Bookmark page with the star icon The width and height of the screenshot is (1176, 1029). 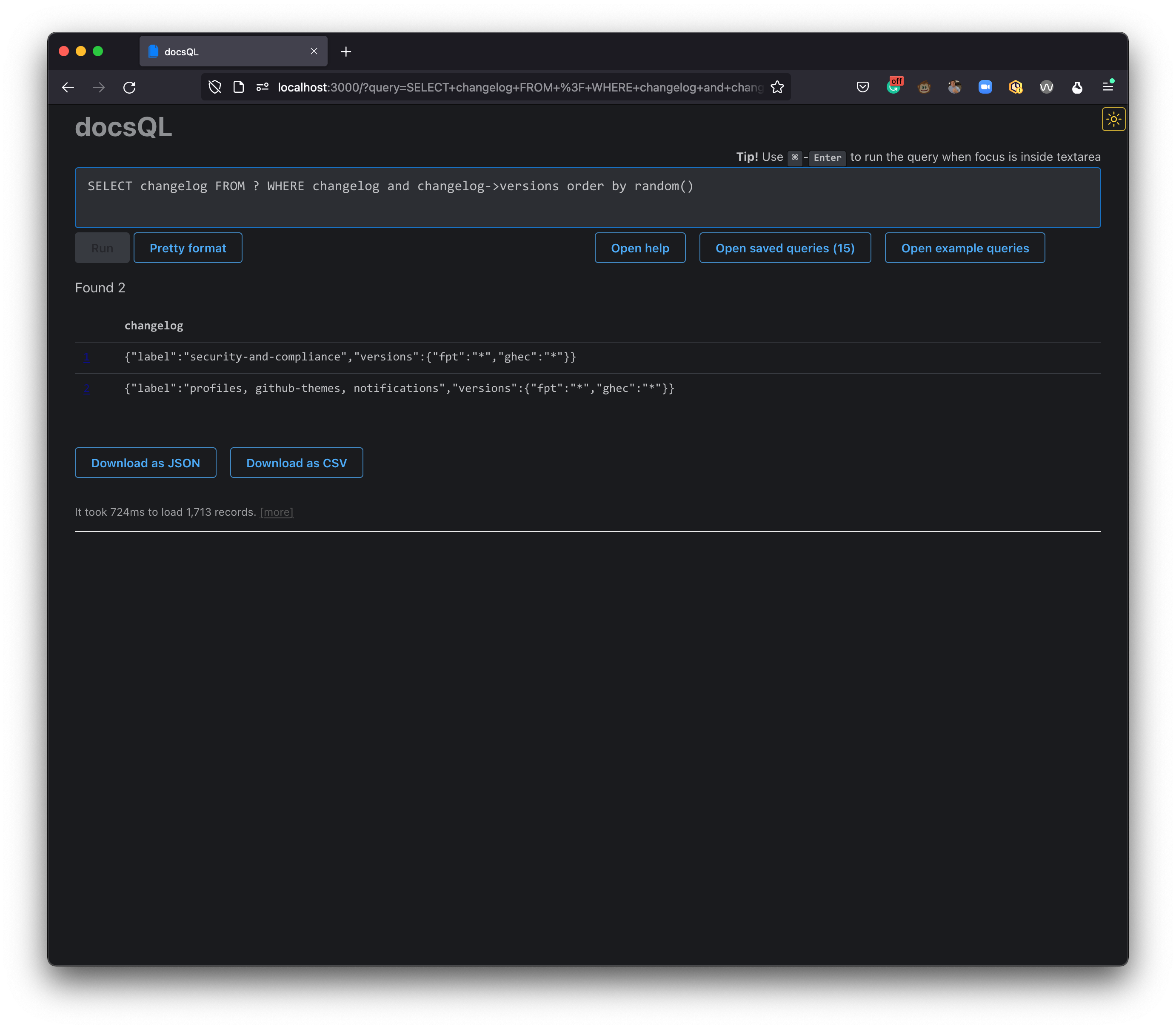[x=777, y=87]
